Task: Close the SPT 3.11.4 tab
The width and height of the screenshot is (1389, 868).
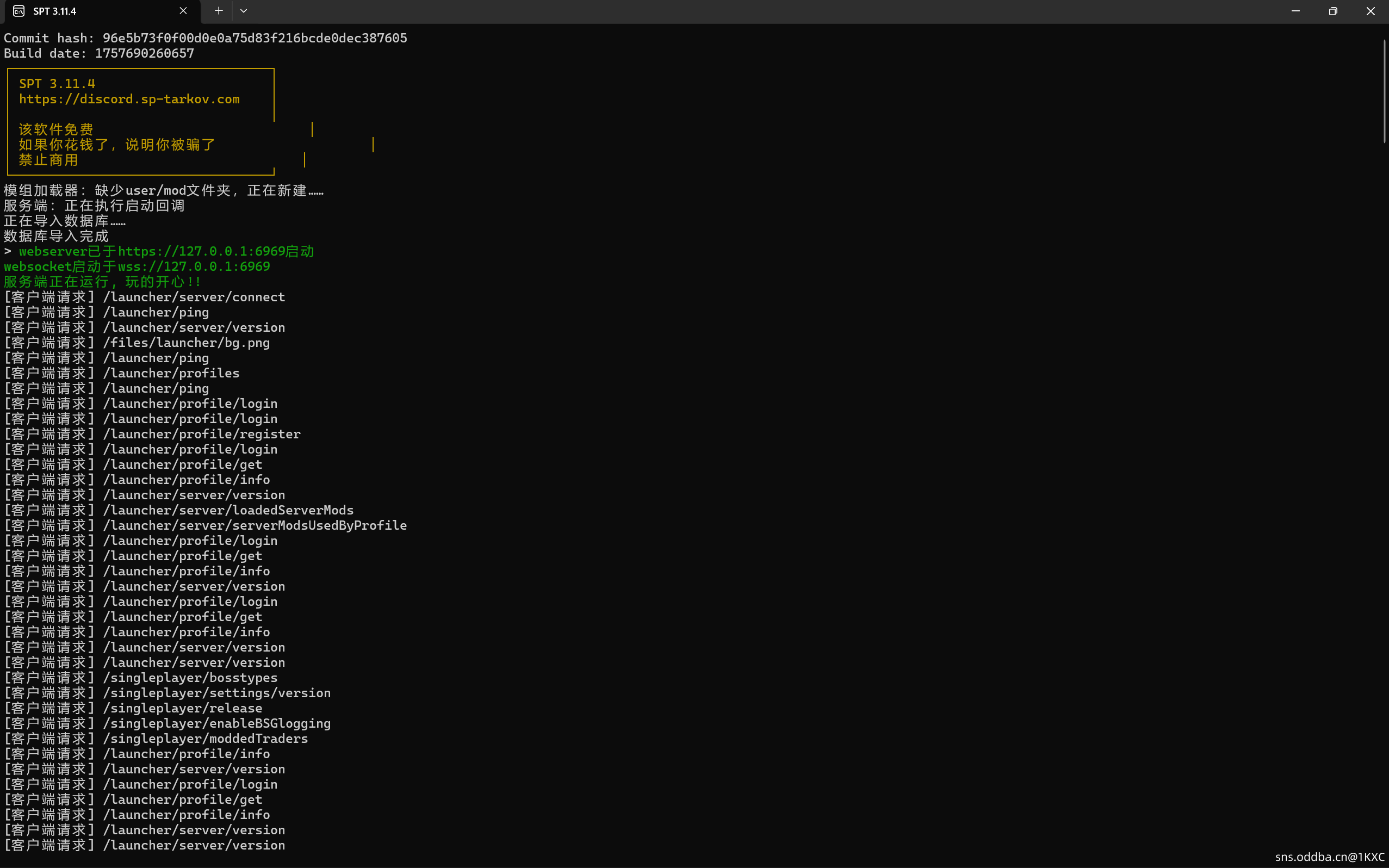Action: tap(183, 11)
